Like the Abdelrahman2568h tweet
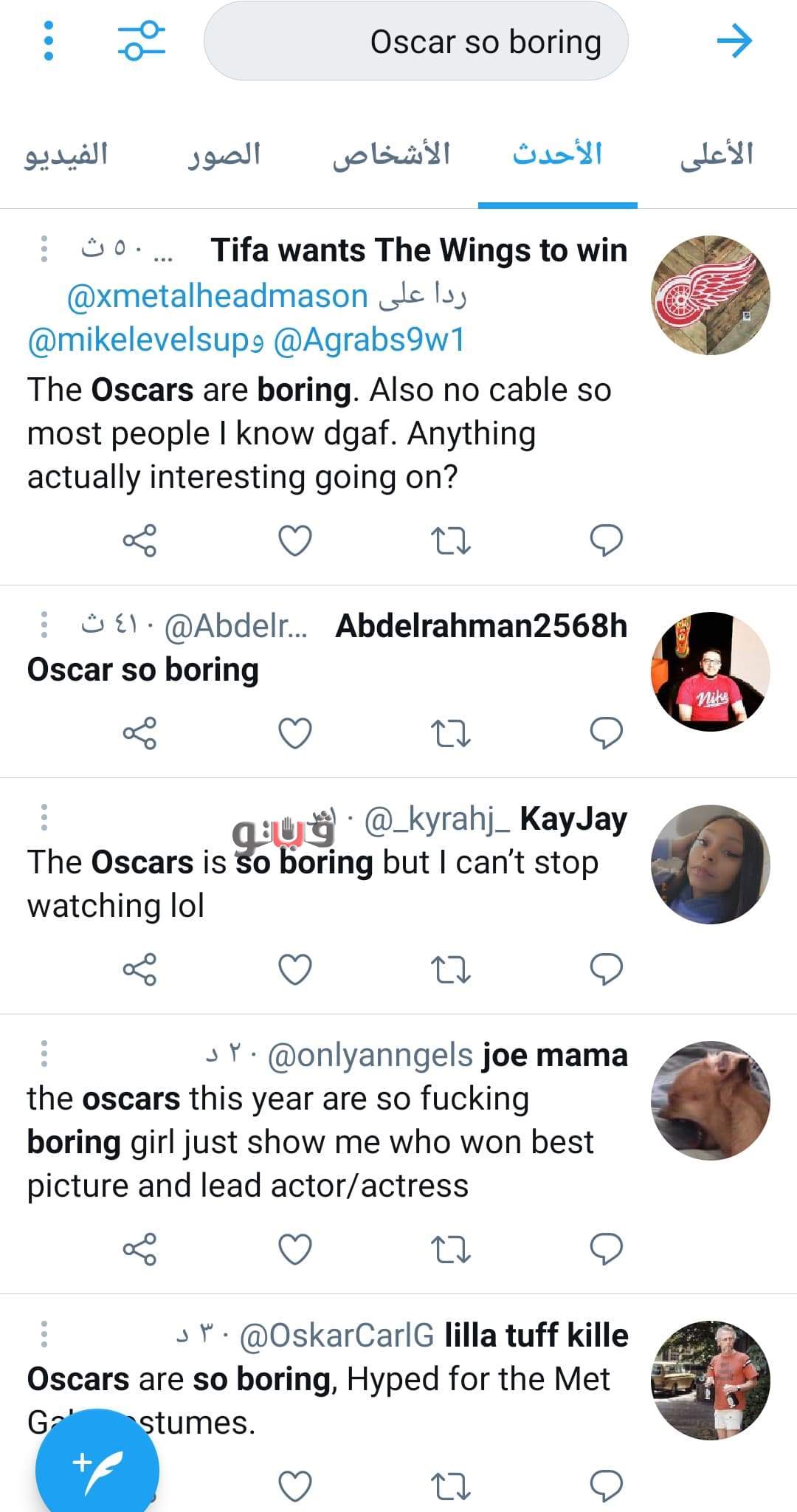 click(294, 733)
